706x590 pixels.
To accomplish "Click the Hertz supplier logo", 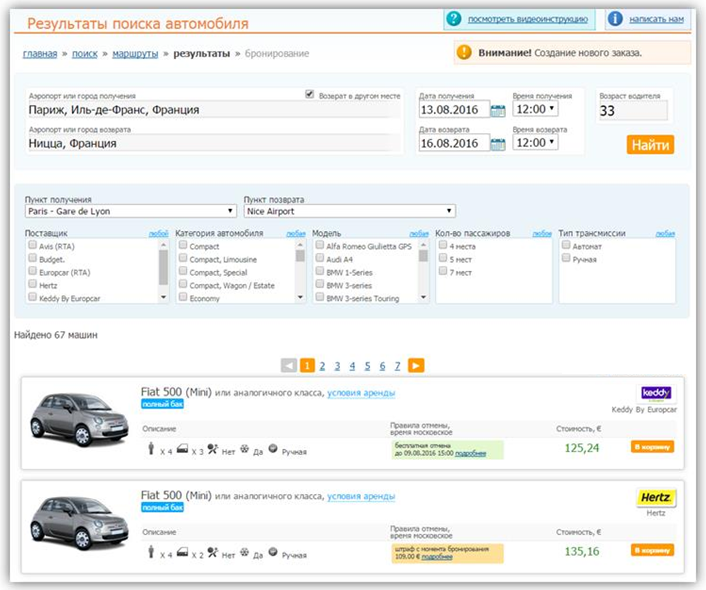I will coord(656,497).
